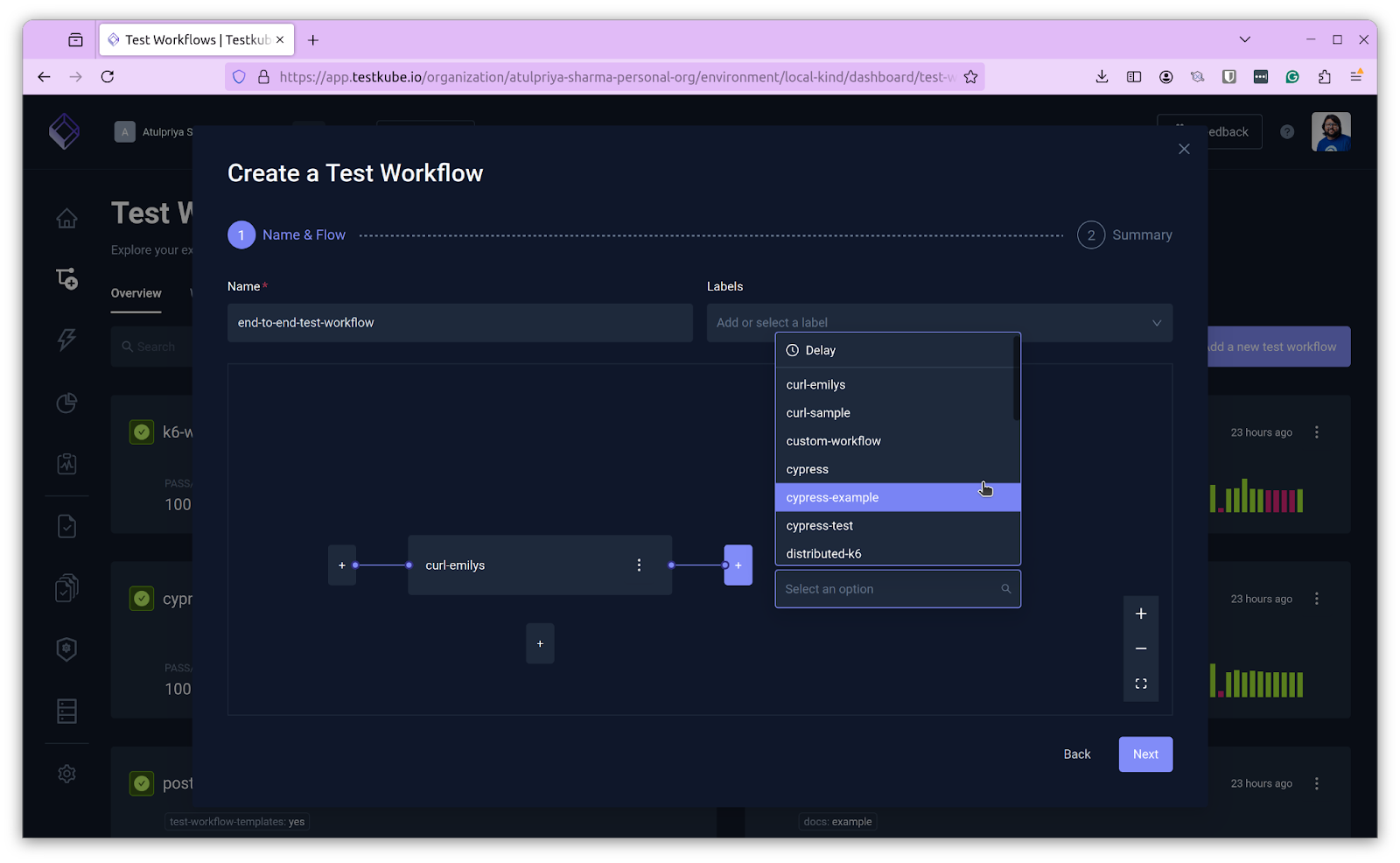Select the Delay option

[895, 350]
